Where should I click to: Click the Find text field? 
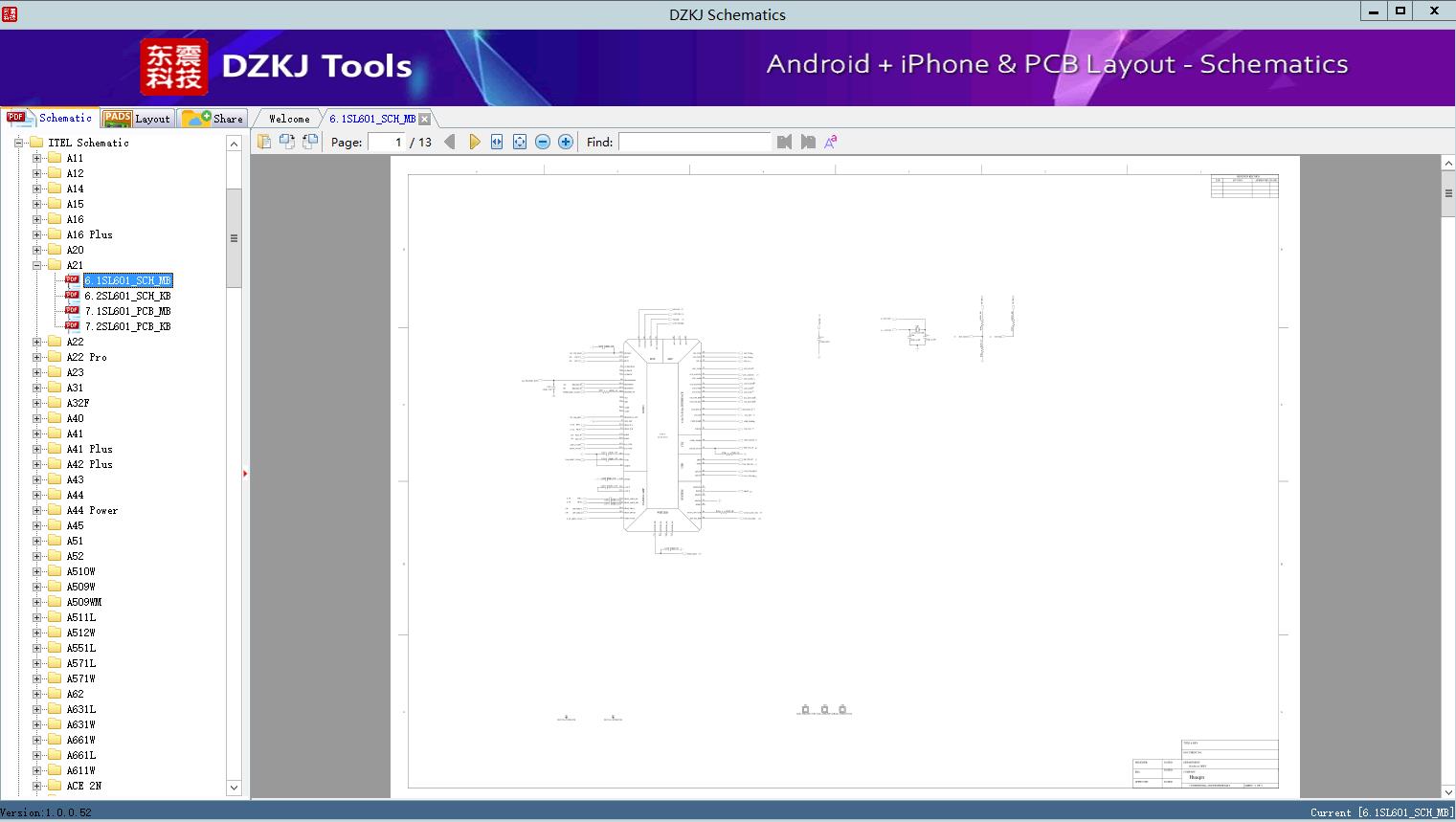(694, 142)
